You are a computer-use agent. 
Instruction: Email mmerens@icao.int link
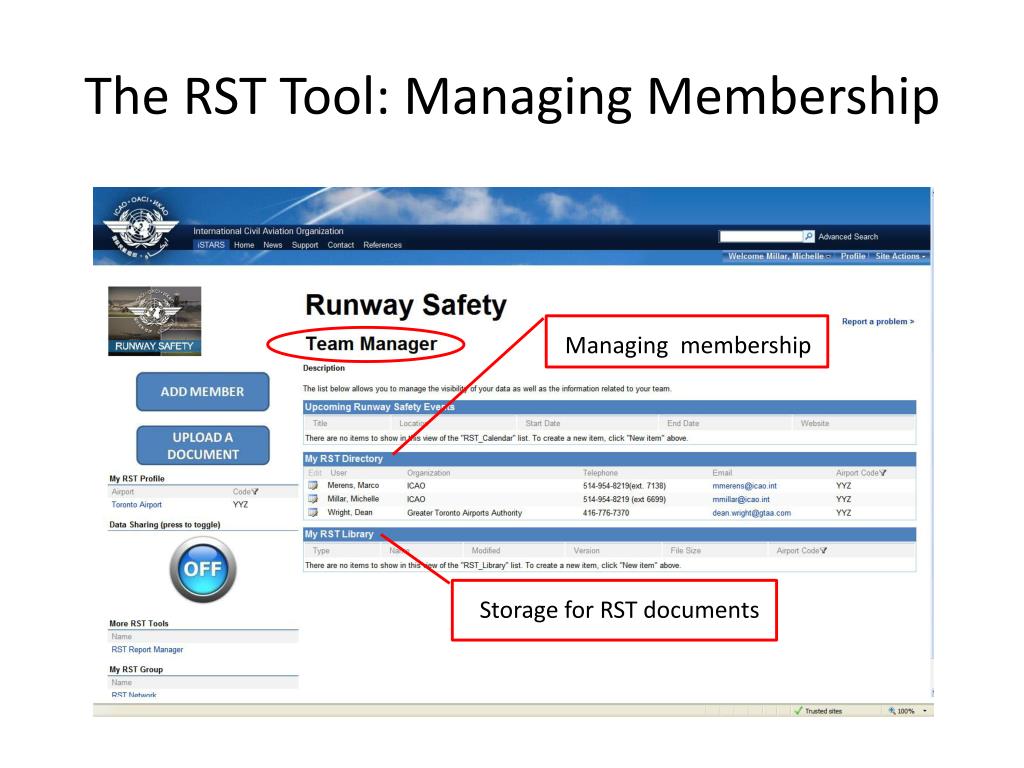[744, 486]
